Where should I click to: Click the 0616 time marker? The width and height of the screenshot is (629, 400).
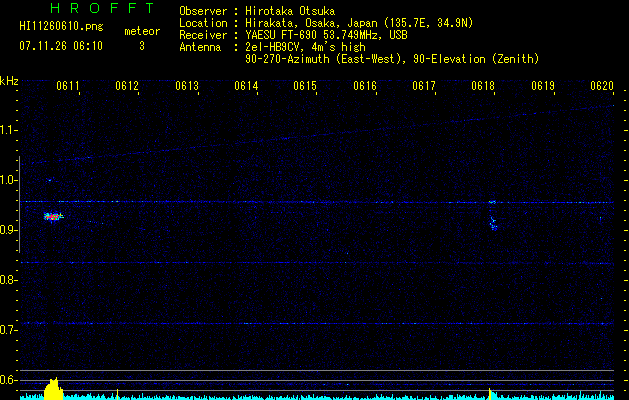coord(365,86)
